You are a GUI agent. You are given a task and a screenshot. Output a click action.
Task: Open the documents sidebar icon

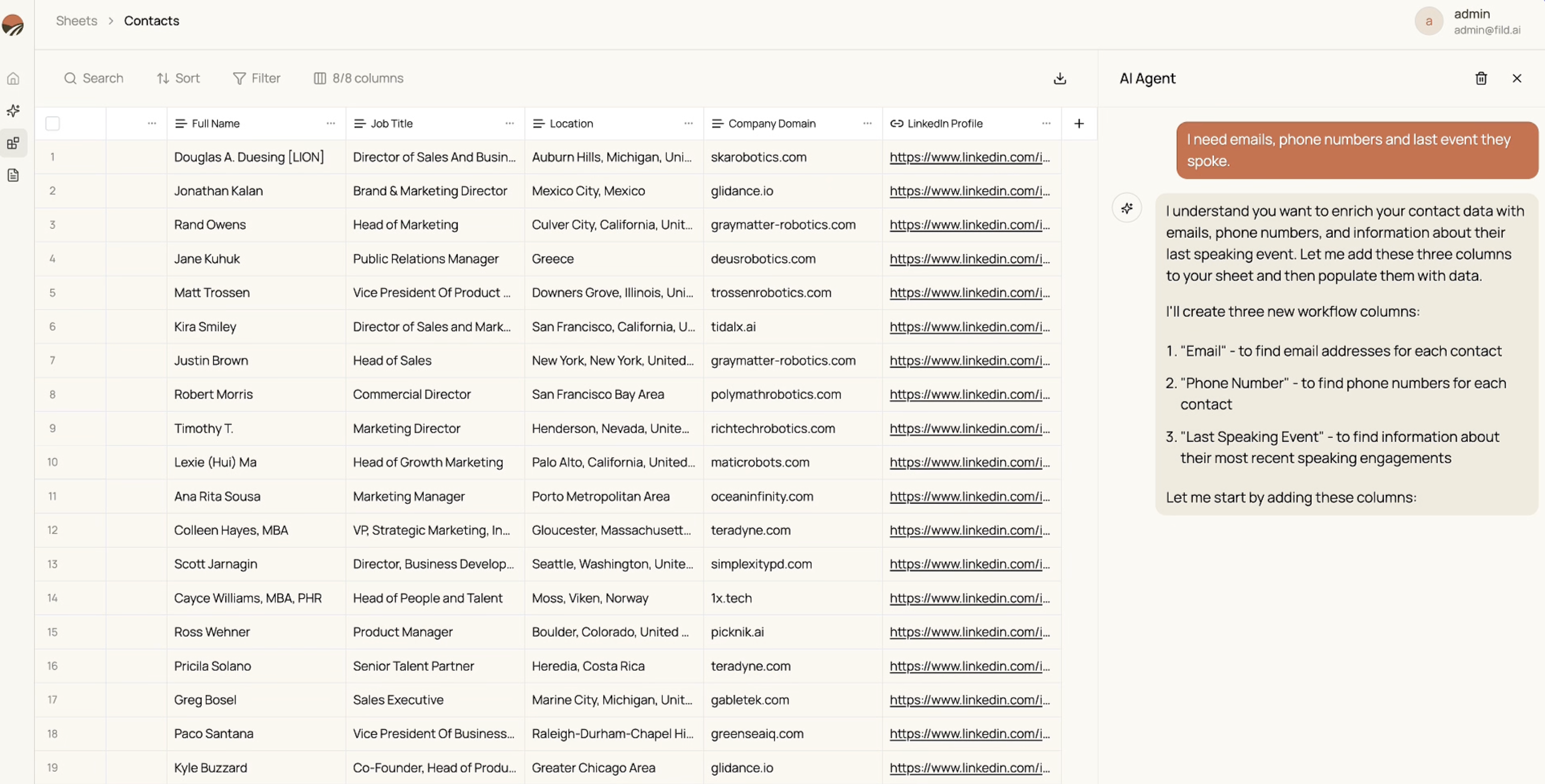pos(13,176)
